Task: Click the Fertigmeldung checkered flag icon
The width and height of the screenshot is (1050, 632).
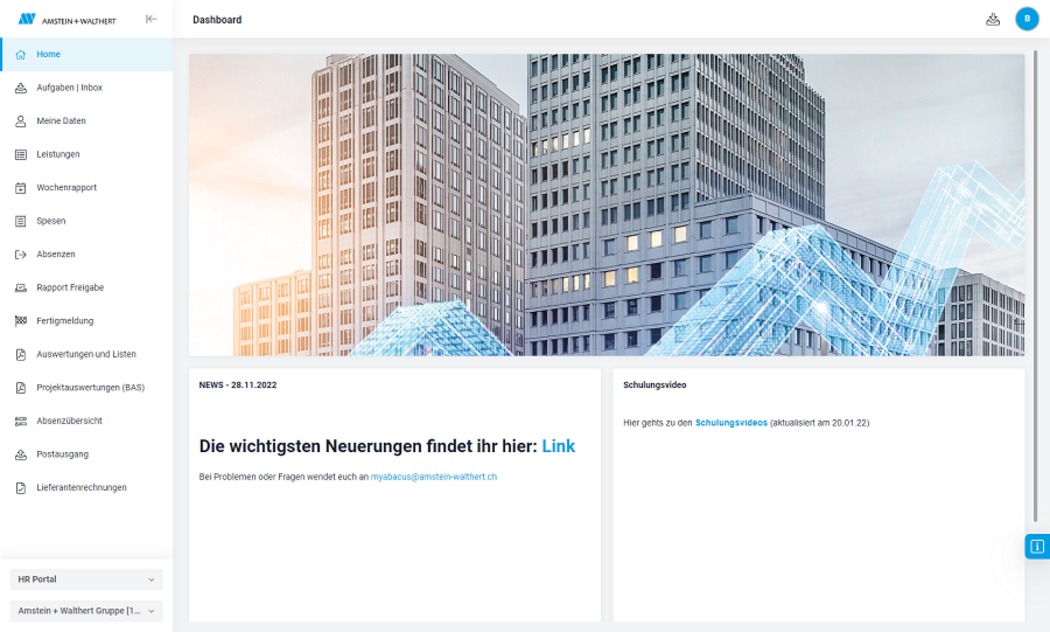Action: [21, 321]
